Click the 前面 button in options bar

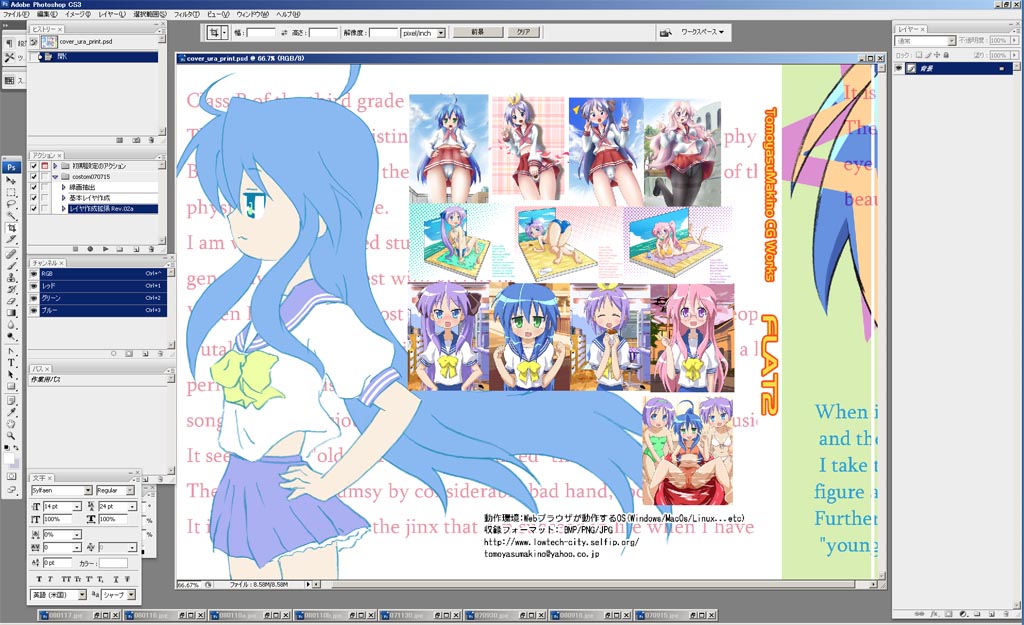click(478, 32)
